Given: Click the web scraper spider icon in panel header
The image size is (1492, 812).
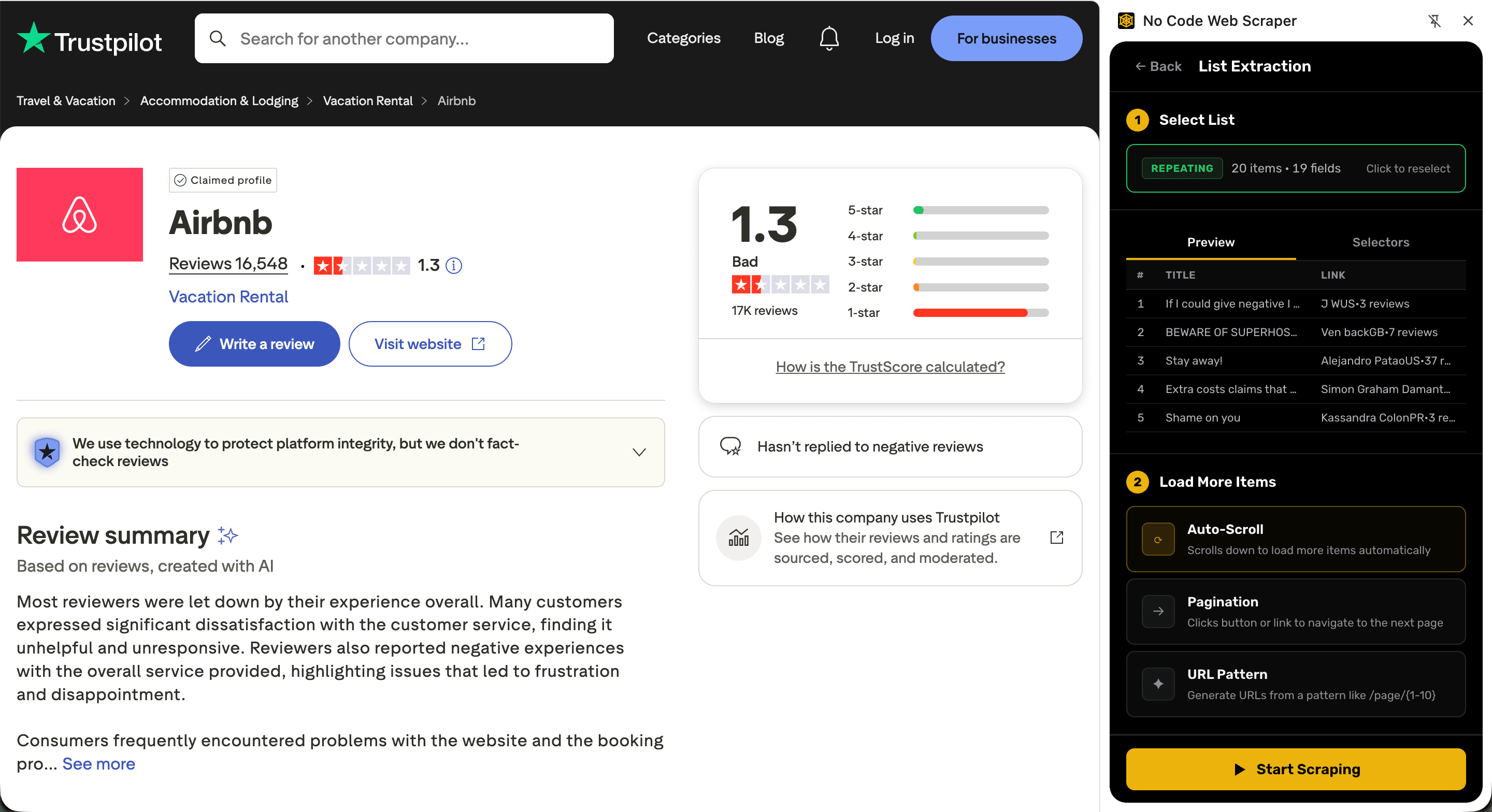Looking at the screenshot, I should pyautogui.click(x=1127, y=20).
